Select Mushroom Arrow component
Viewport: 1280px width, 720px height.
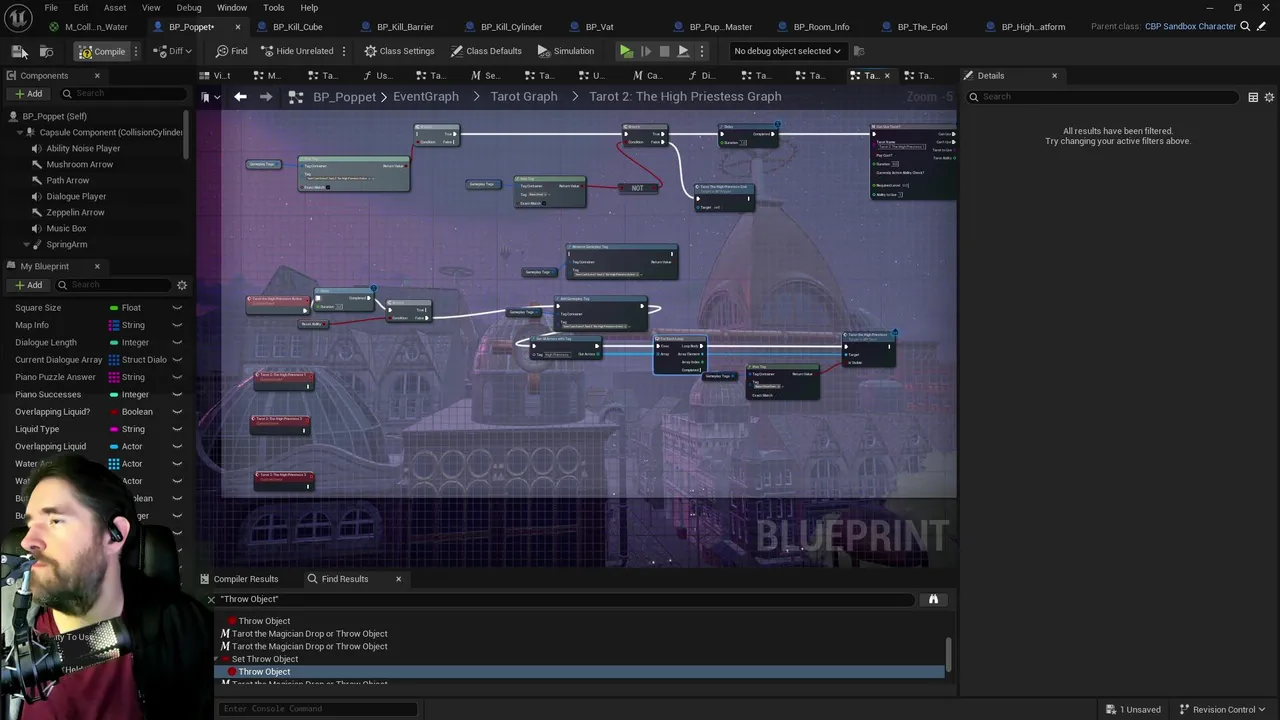(x=79, y=164)
